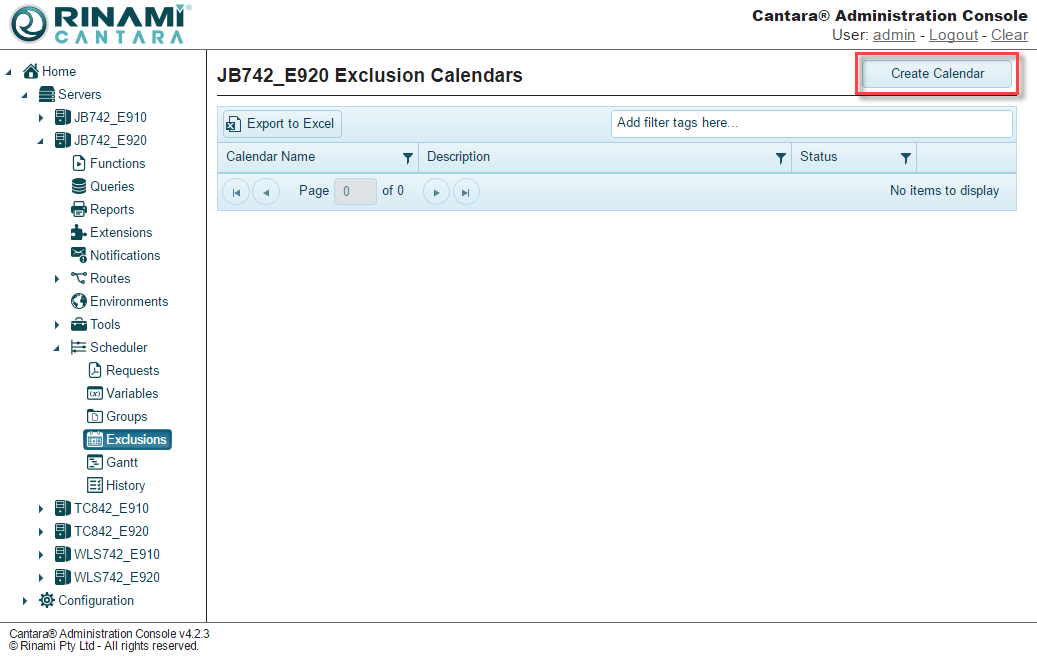This screenshot has height=672, width=1037.
Task: Open the Environments globe icon
Action: (x=79, y=301)
